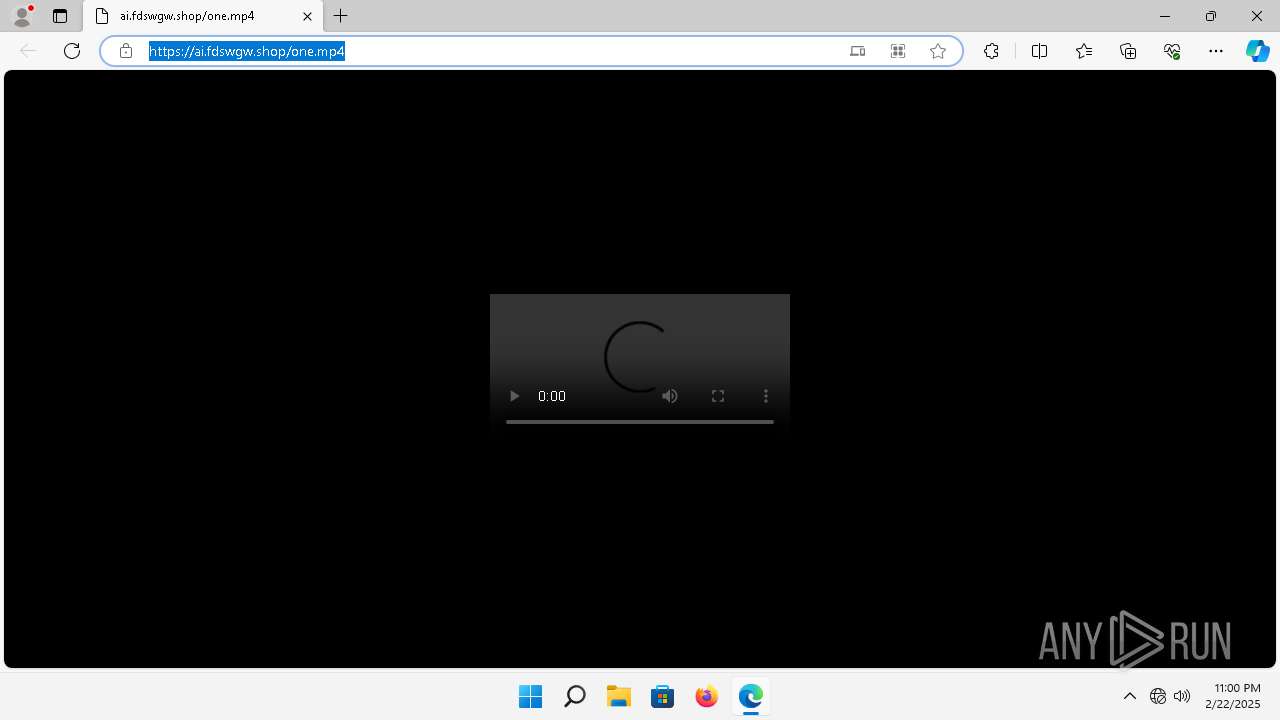
Task: Open the apps grid icon in address bar
Action: 898,51
